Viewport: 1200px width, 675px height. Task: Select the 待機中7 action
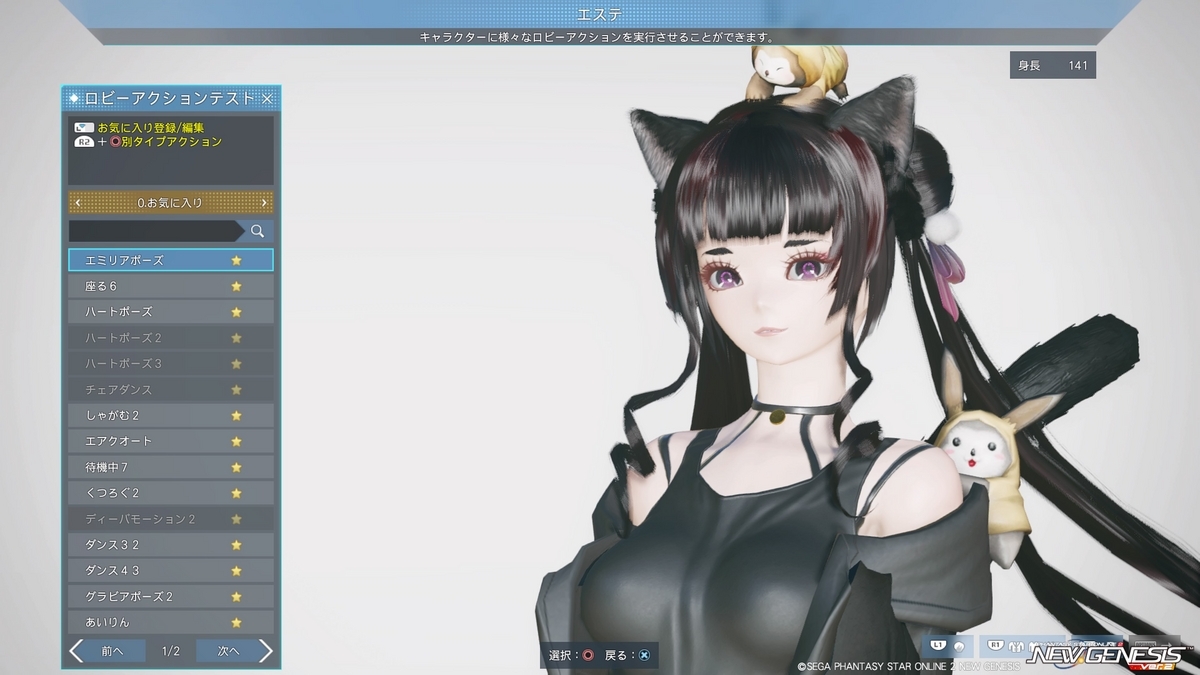[171, 467]
